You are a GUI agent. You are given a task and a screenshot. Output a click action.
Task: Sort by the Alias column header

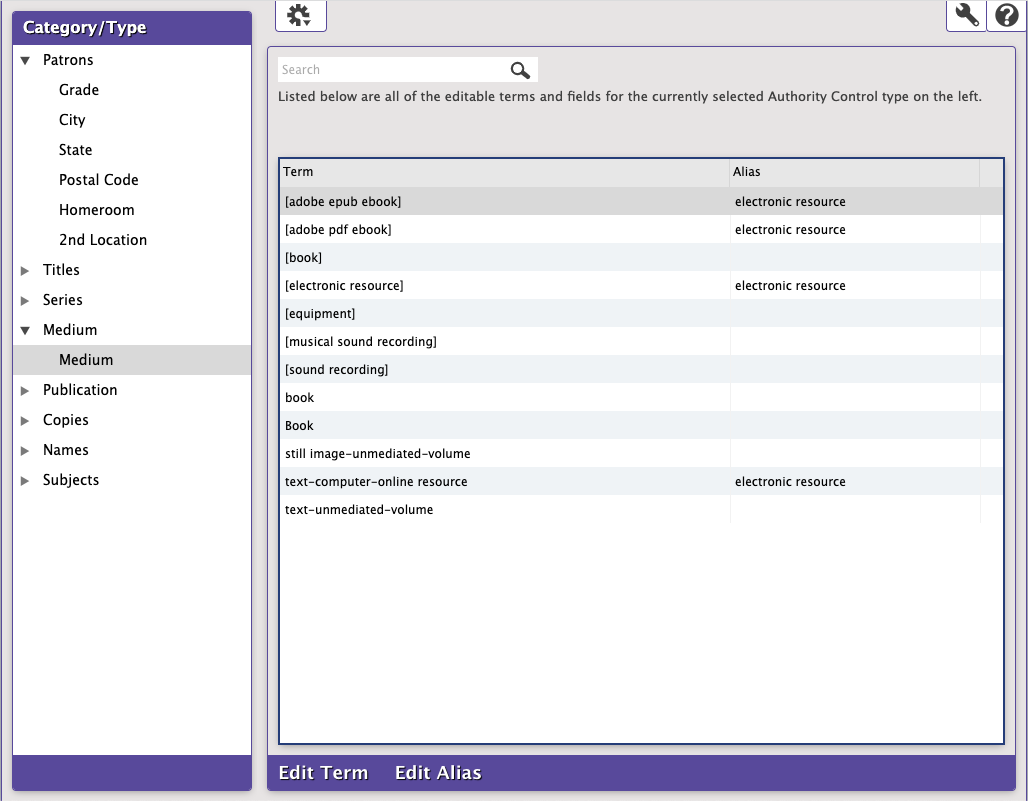tap(854, 172)
